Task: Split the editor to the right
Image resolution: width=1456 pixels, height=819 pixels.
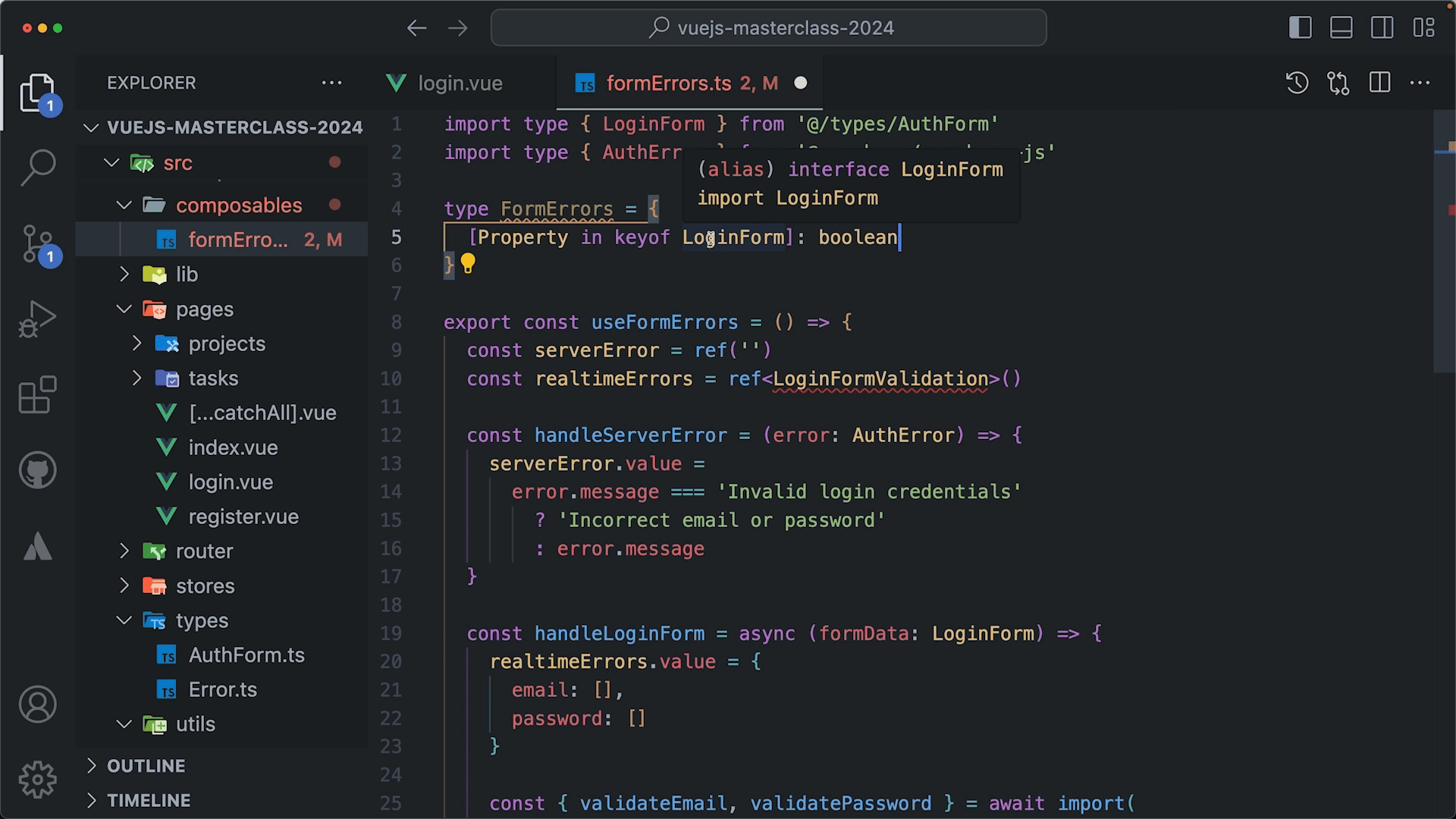Action: point(1379,83)
